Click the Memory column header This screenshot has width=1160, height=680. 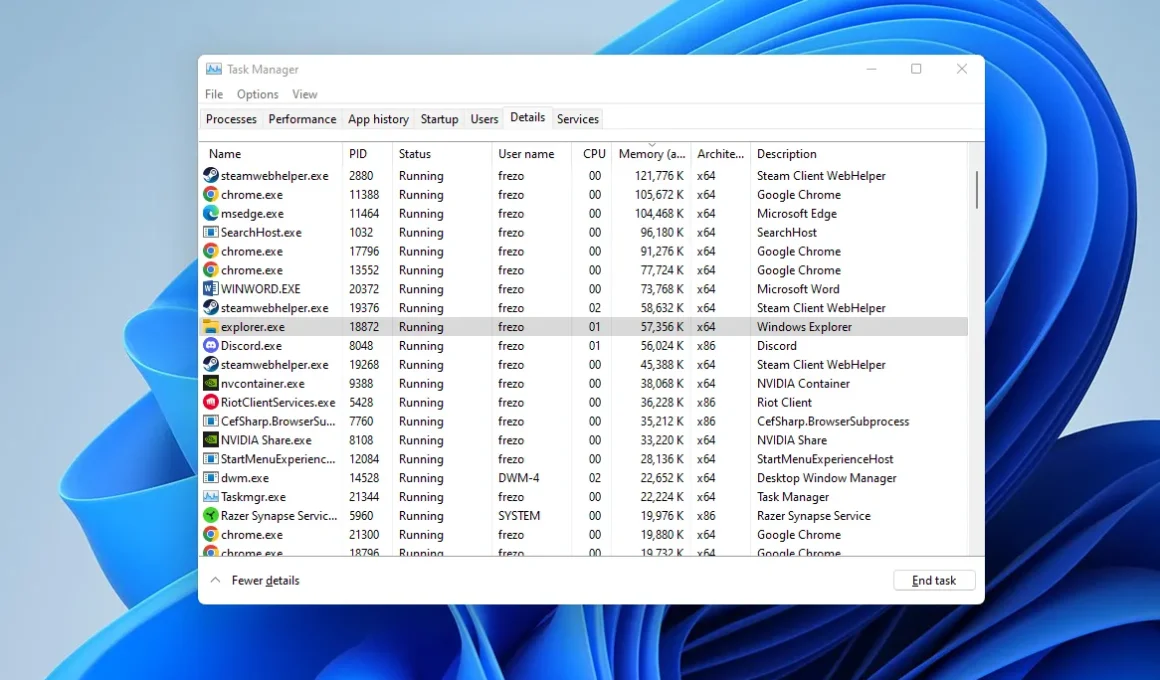652,154
